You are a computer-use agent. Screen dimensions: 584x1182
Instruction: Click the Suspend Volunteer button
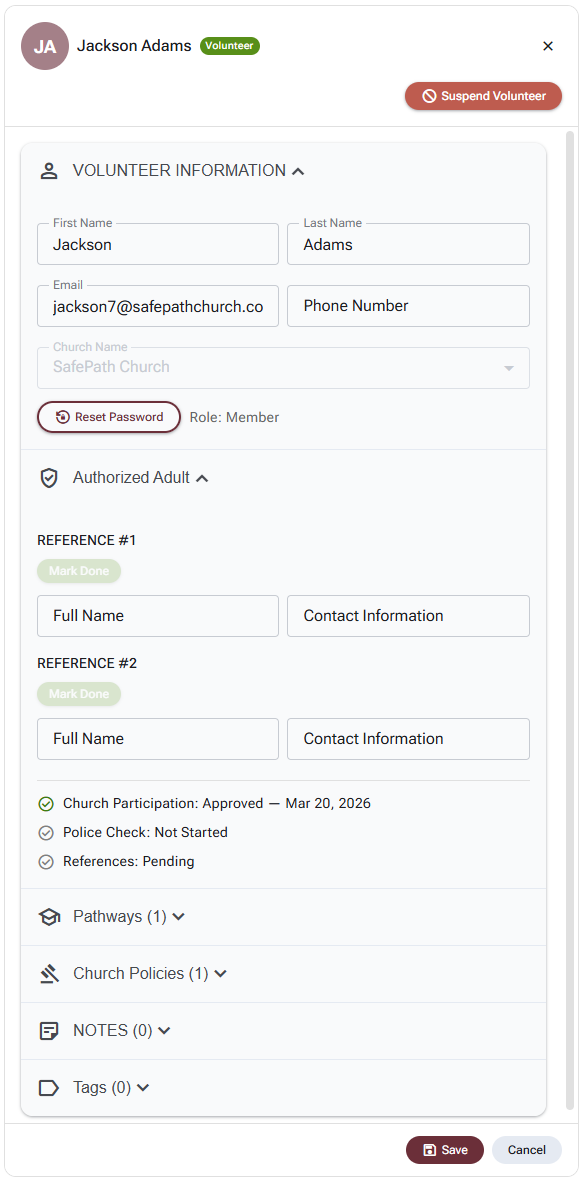point(484,96)
